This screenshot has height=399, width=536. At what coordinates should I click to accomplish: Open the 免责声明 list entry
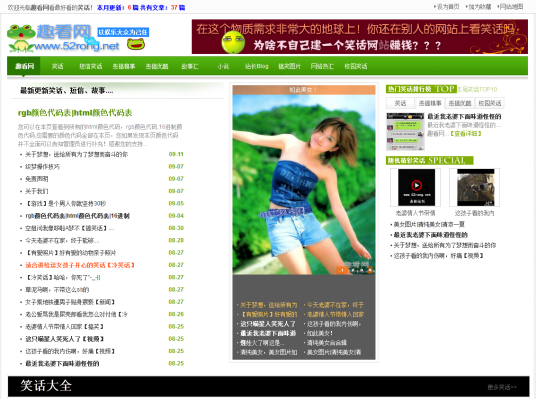(x=37, y=179)
